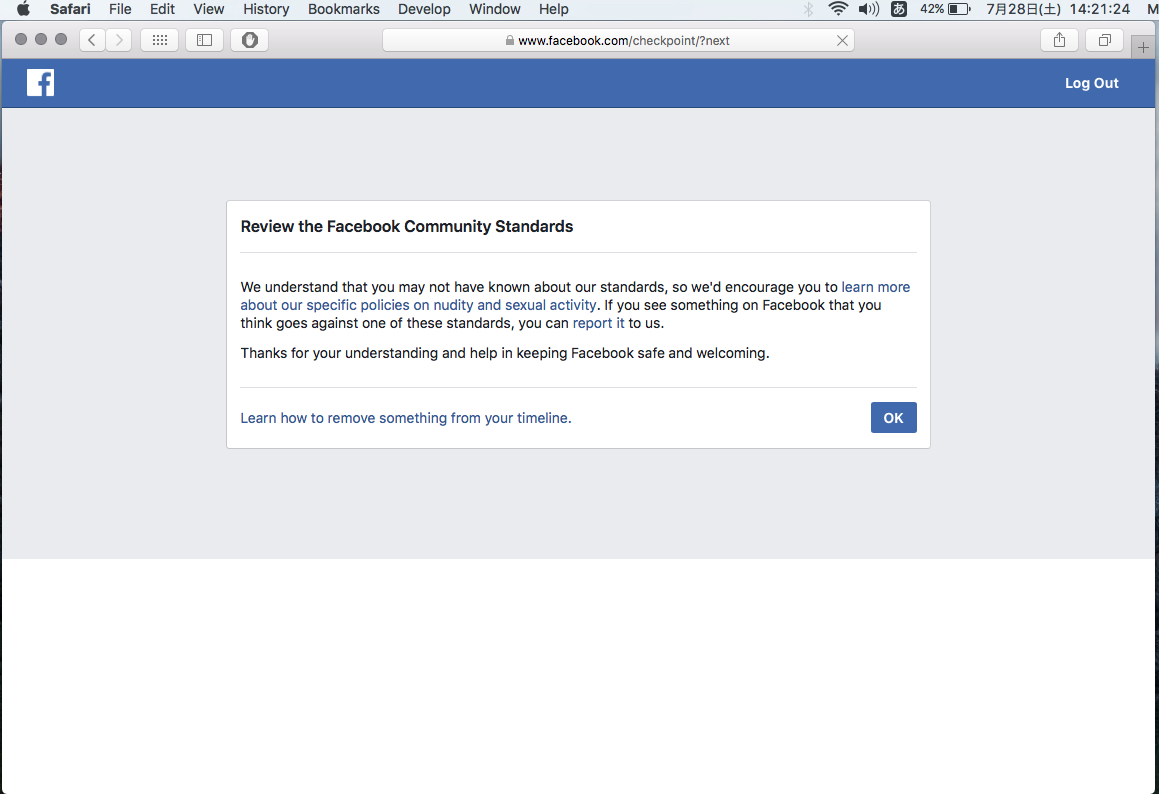Click the AdBlock hand extension icon

click(x=250, y=40)
